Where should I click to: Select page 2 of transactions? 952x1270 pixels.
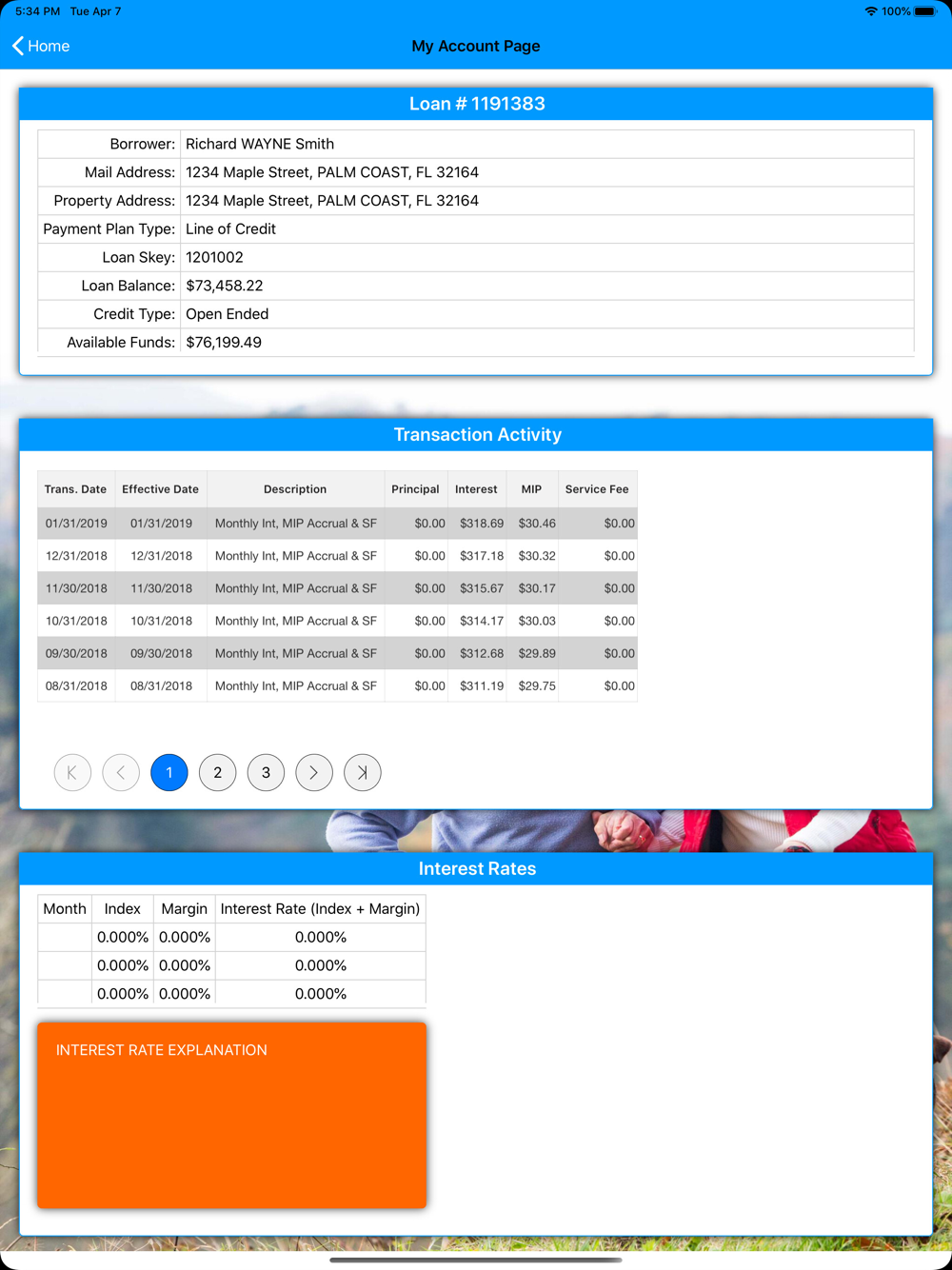click(218, 772)
